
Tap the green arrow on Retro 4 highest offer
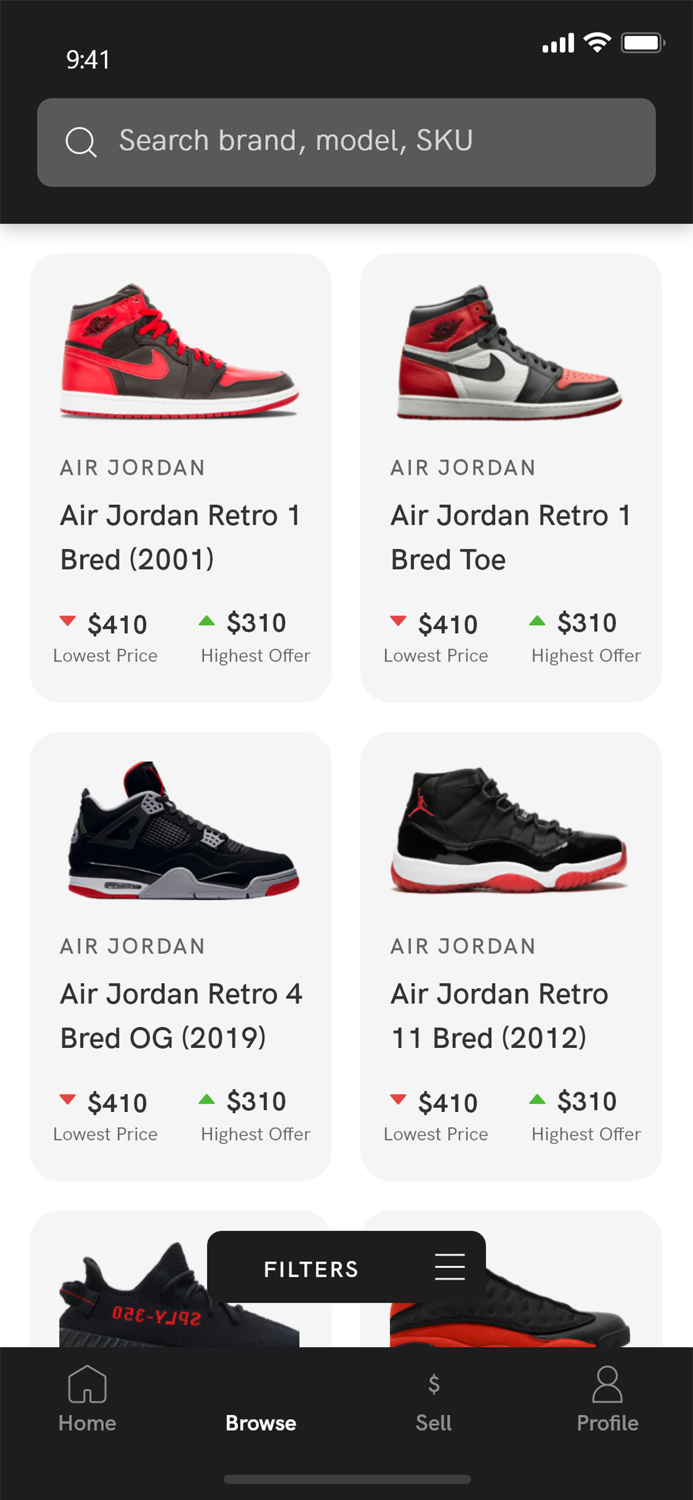(205, 1098)
